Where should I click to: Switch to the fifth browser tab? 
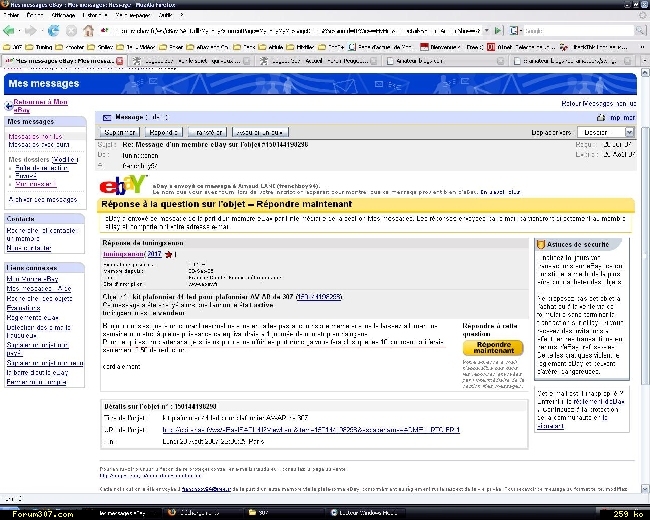(x=572, y=61)
